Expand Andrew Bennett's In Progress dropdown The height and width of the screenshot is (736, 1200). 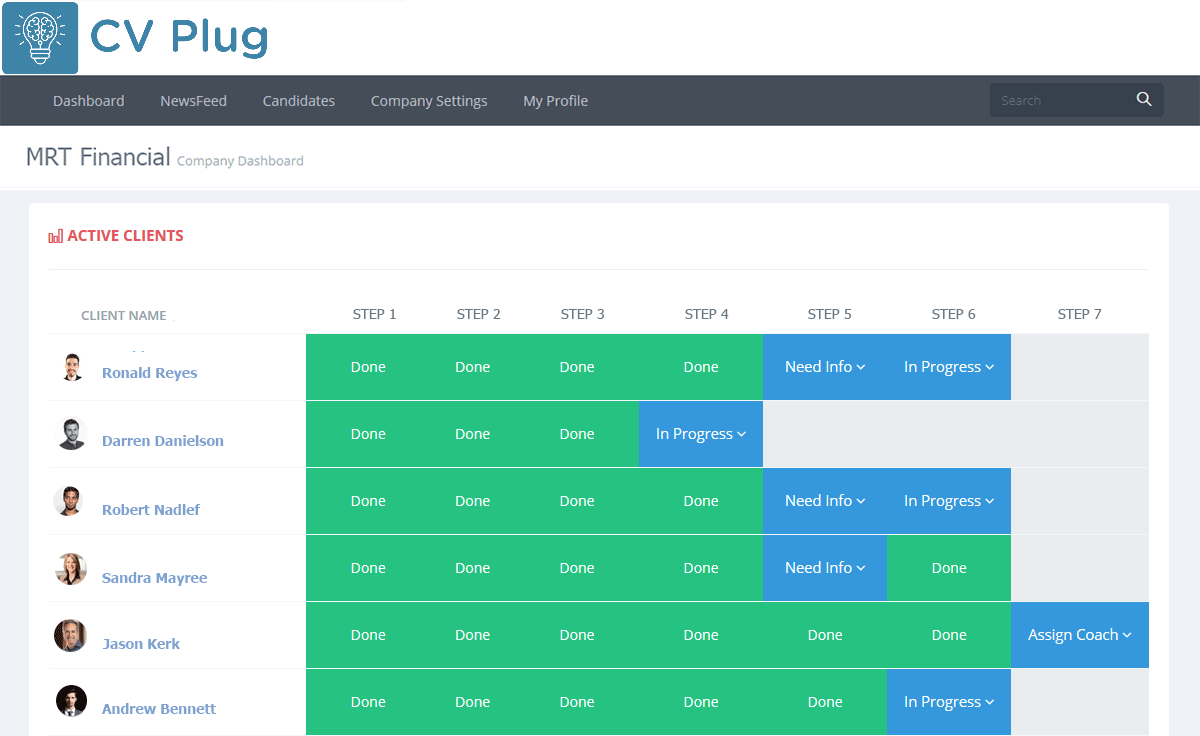(949, 702)
